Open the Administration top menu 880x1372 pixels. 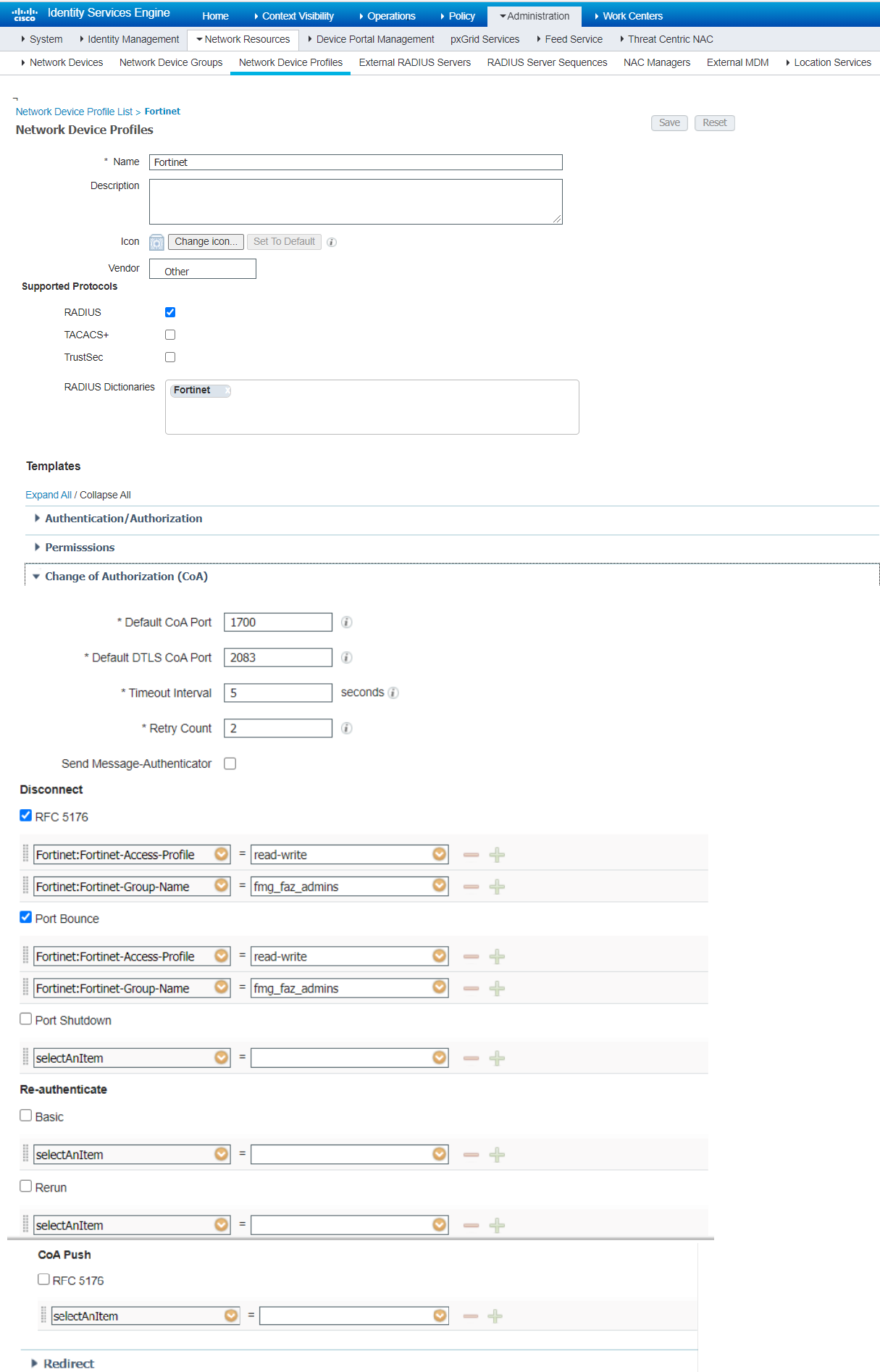pyautogui.click(x=535, y=16)
